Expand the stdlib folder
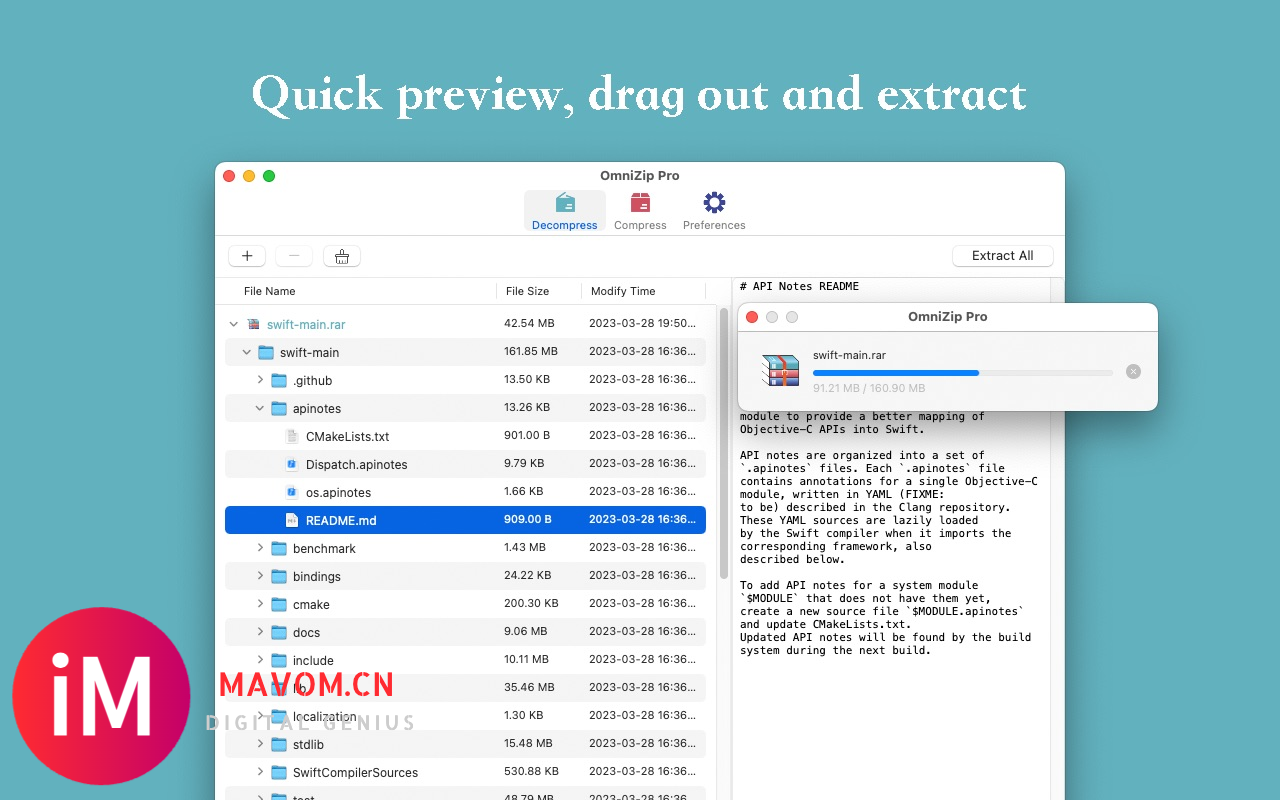 [260, 744]
